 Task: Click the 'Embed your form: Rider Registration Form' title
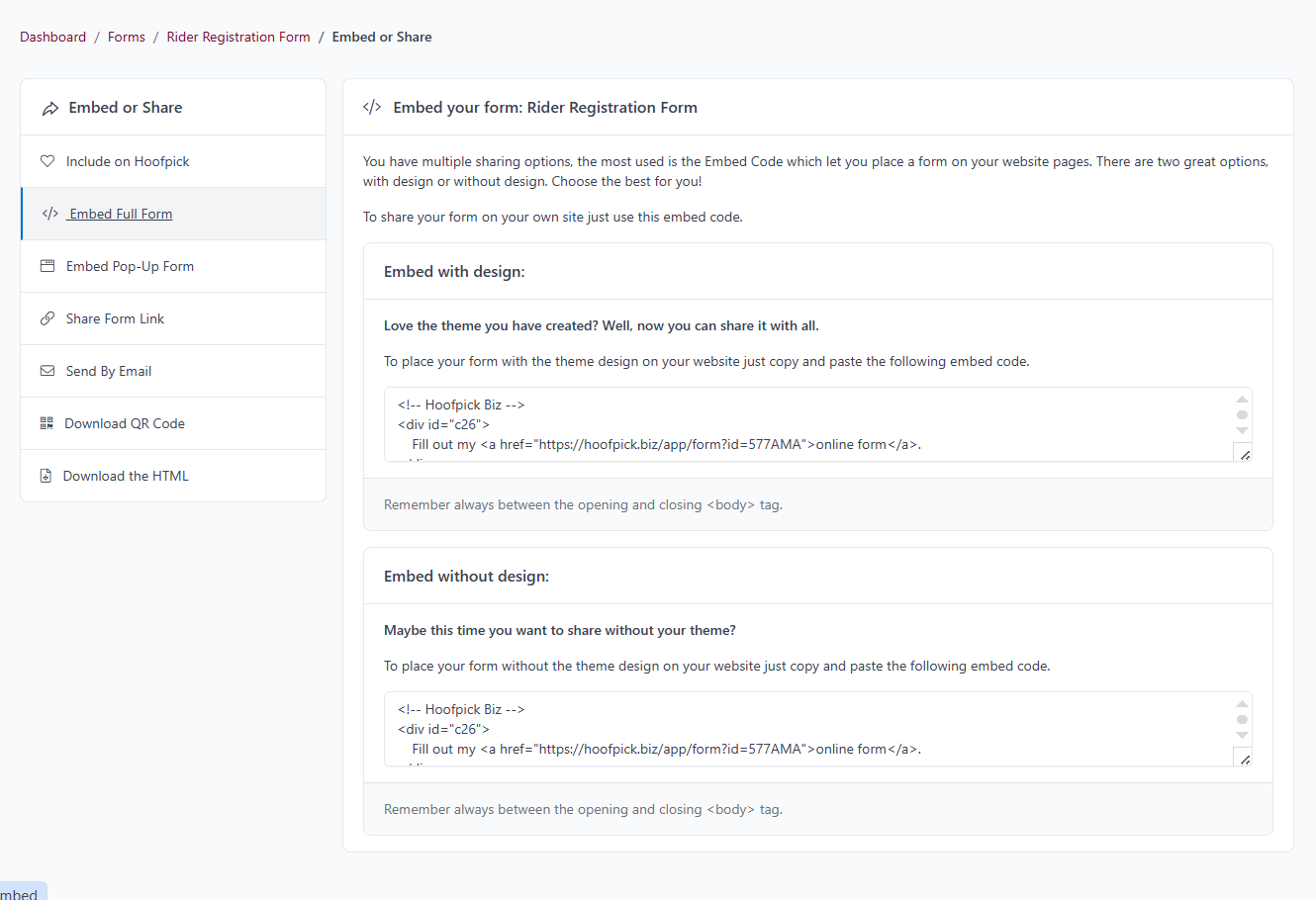coord(545,107)
